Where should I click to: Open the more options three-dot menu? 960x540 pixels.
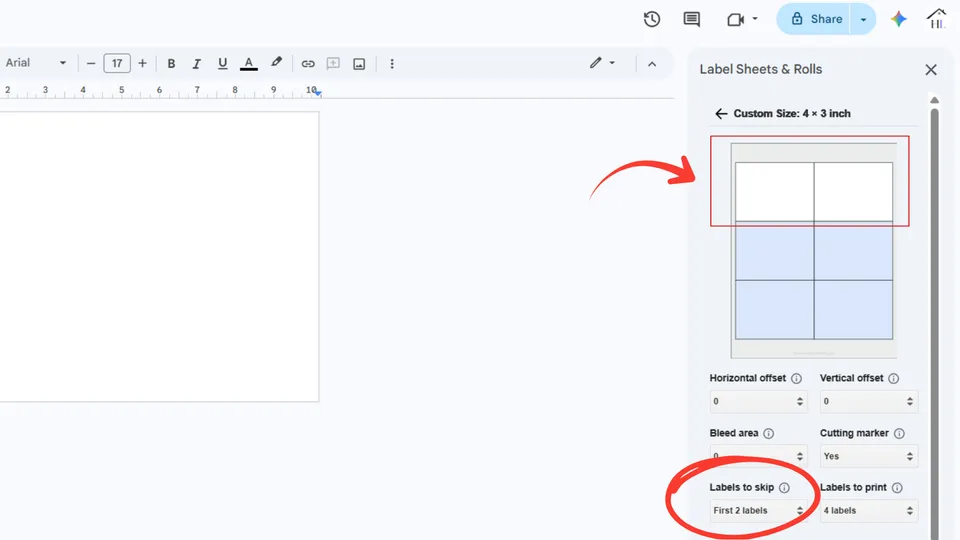coord(392,64)
